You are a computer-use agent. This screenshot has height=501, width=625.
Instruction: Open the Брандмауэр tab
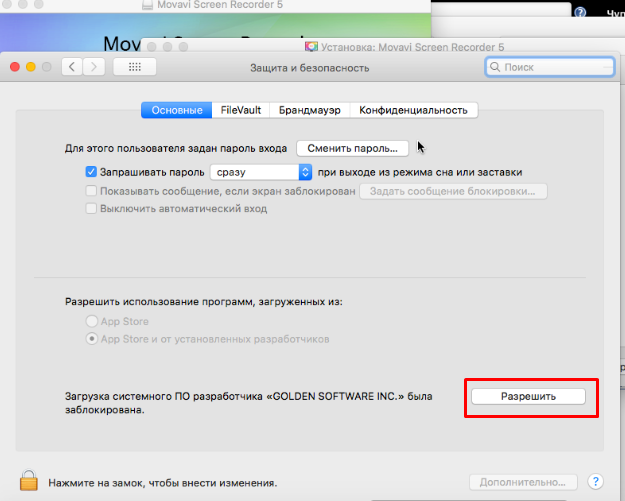pyautogui.click(x=310, y=110)
